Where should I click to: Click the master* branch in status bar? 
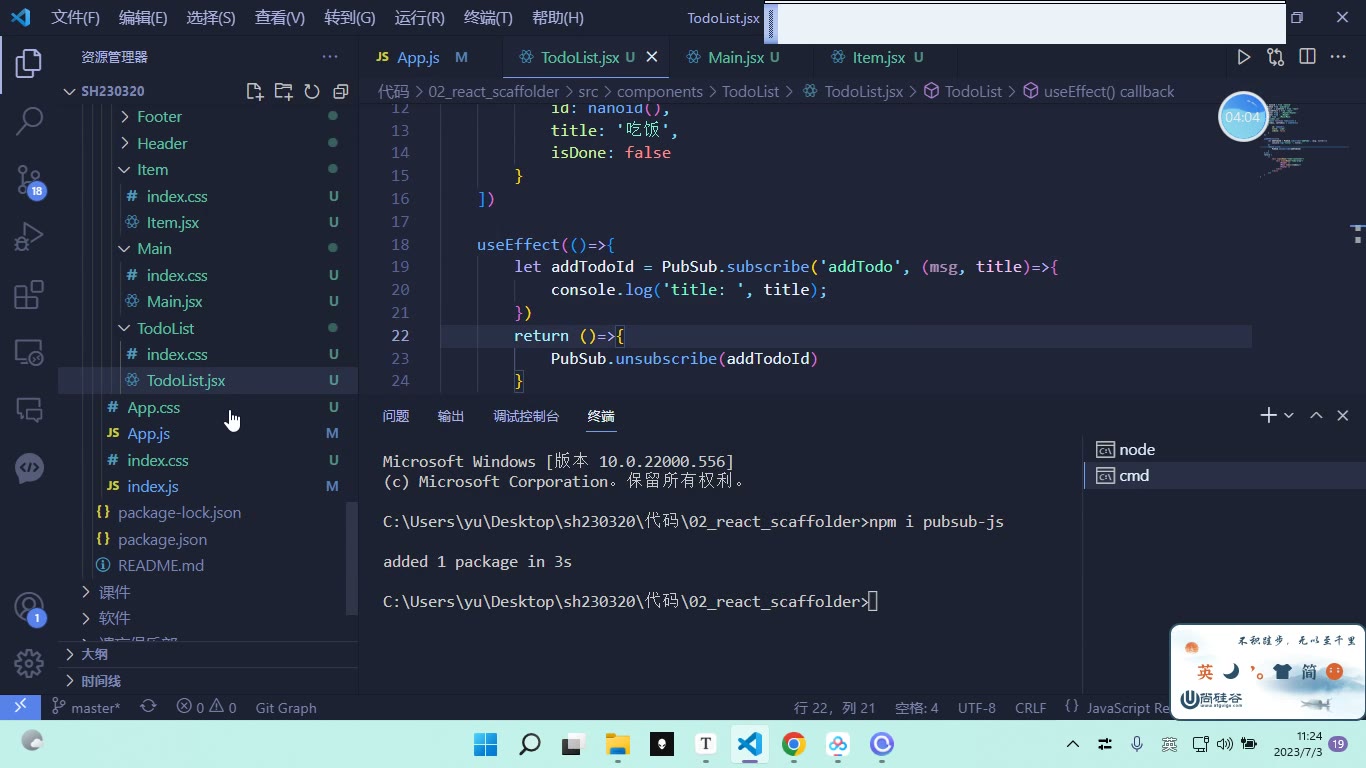[86, 707]
